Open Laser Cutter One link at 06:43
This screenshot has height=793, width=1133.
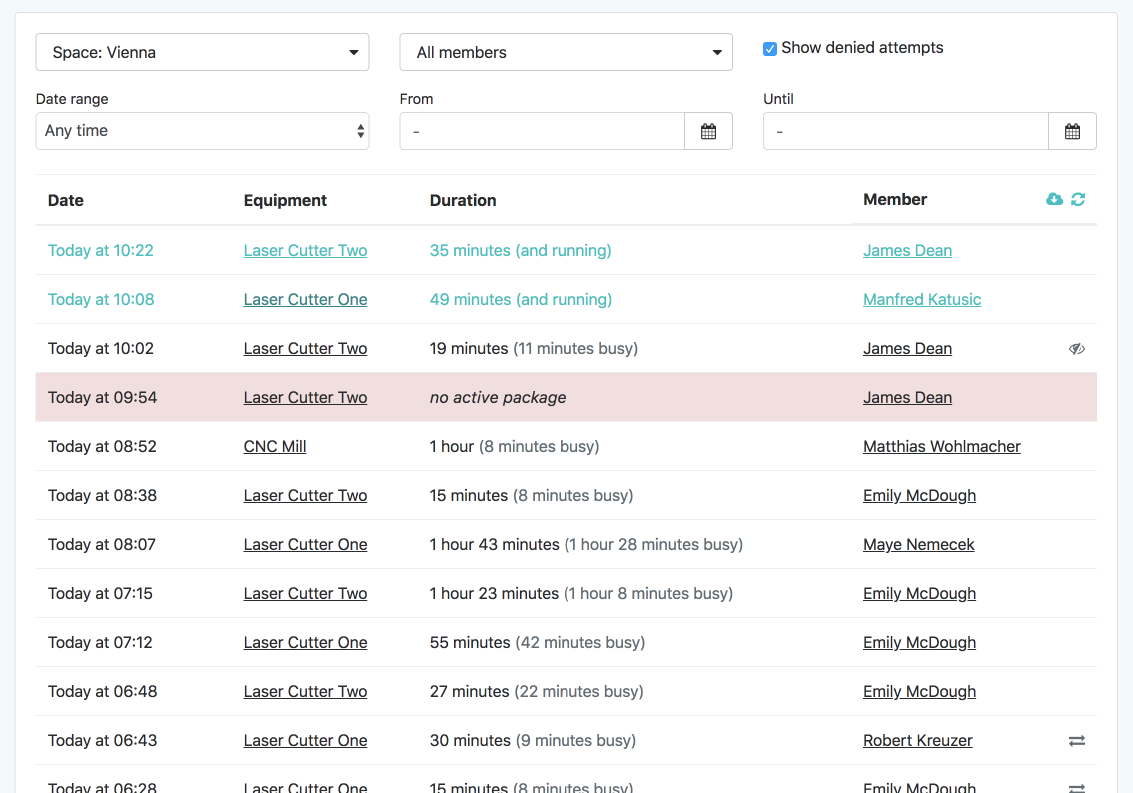tap(305, 740)
